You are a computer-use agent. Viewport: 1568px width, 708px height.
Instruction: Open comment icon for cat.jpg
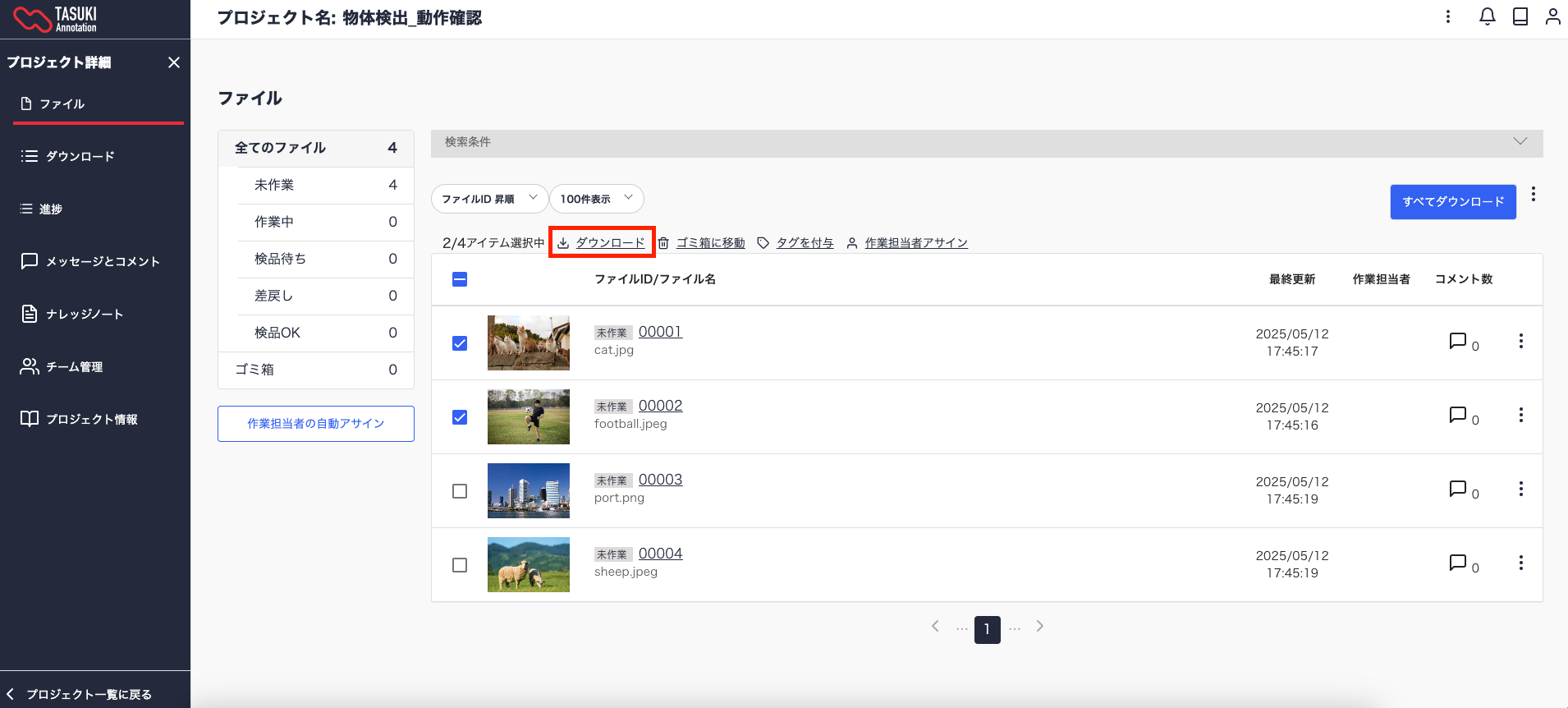(1458, 341)
